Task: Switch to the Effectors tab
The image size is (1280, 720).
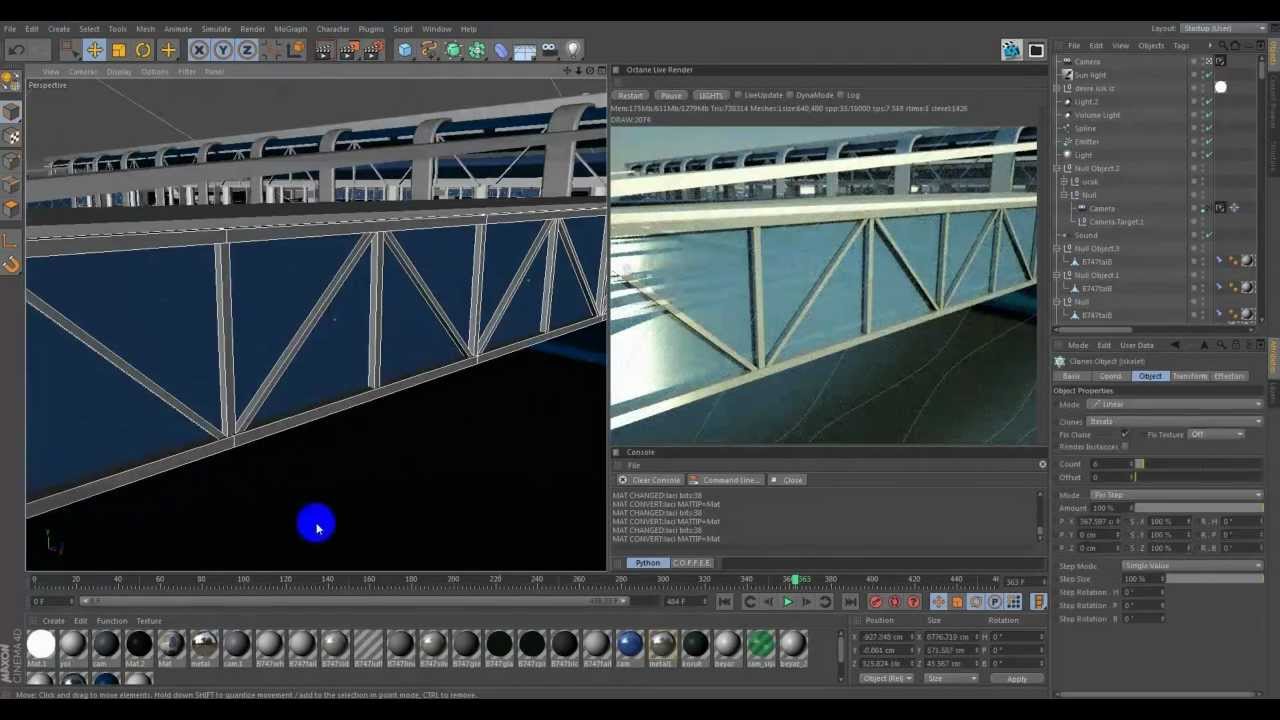Action: 1229,376
